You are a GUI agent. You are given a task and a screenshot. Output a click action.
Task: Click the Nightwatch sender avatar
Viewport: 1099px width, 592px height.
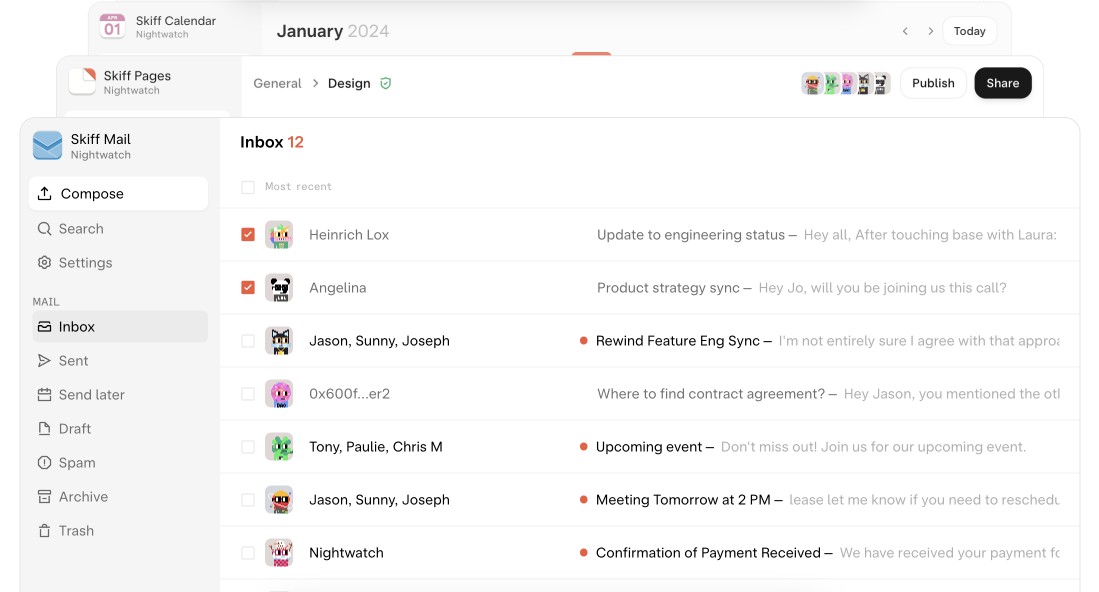point(279,553)
